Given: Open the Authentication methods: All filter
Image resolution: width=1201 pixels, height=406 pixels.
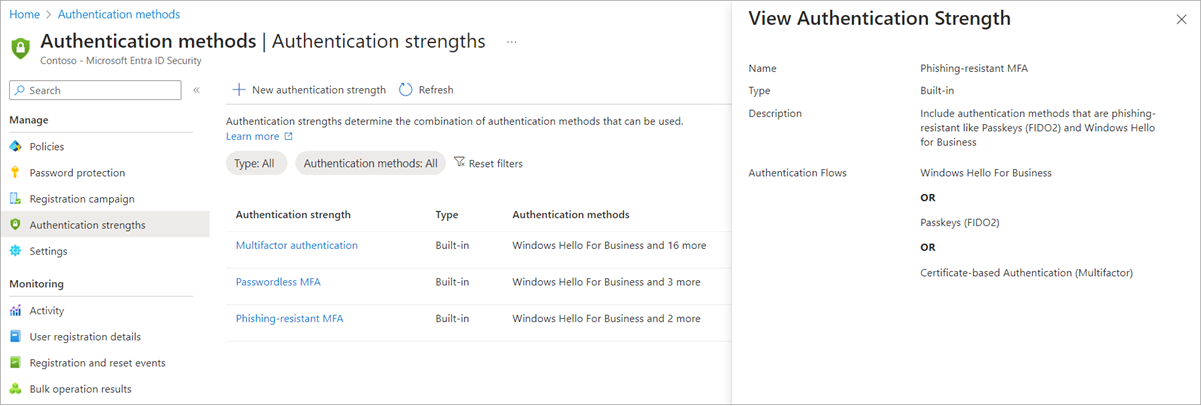Looking at the screenshot, I should point(370,163).
